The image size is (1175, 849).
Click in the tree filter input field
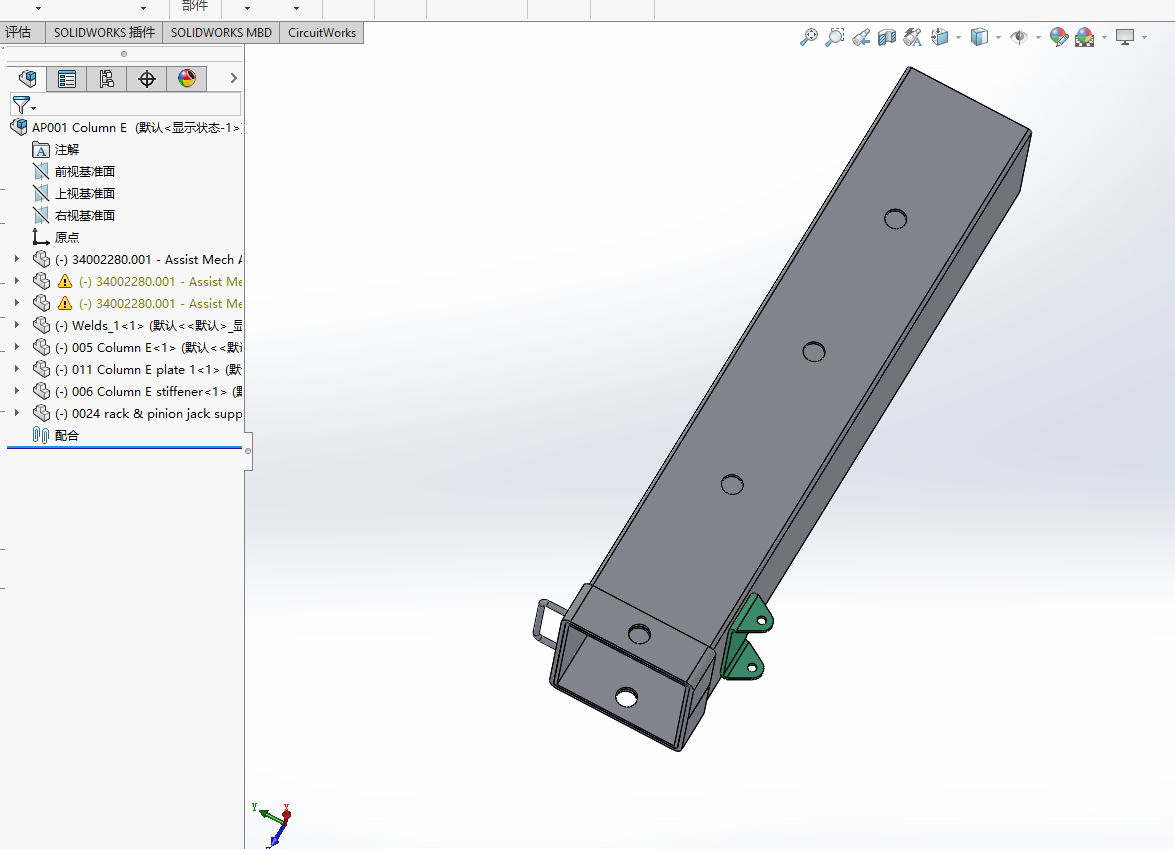point(139,104)
